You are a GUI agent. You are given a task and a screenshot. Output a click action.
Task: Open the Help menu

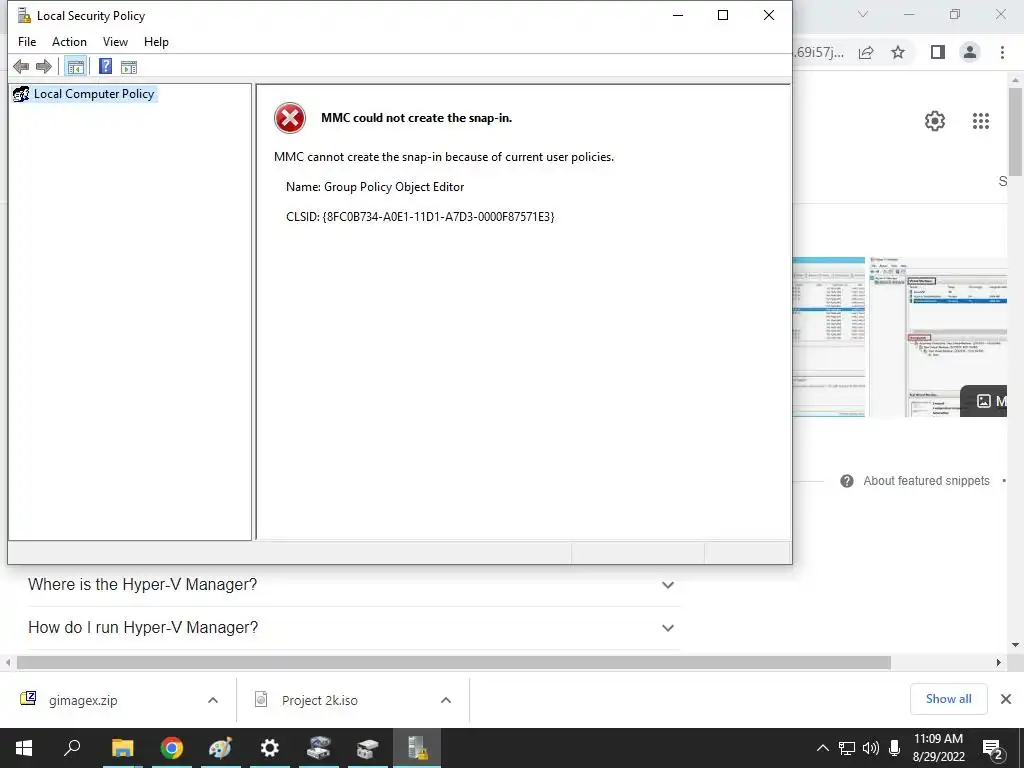156,42
